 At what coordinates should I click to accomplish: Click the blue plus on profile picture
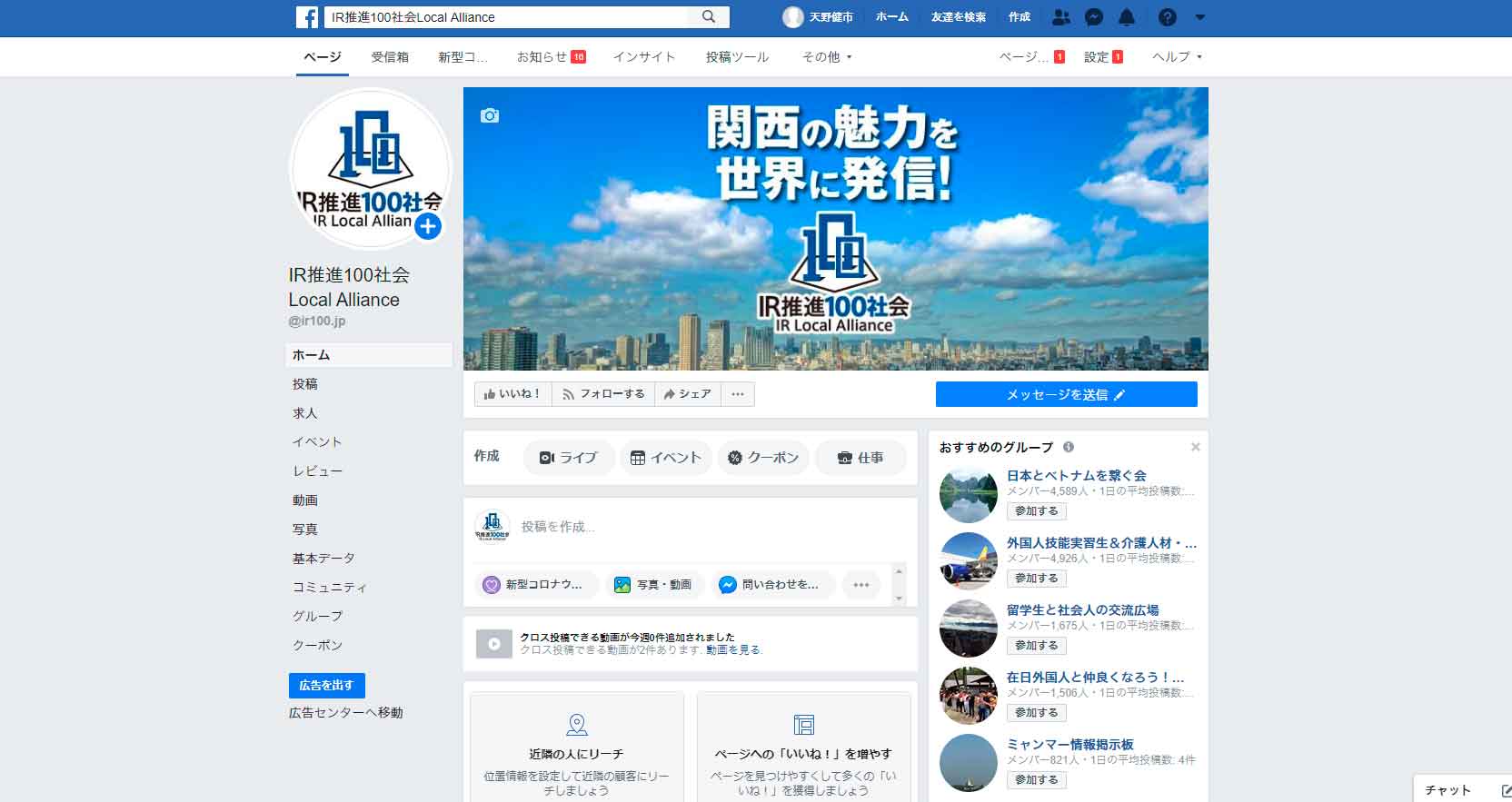[428, 226]
